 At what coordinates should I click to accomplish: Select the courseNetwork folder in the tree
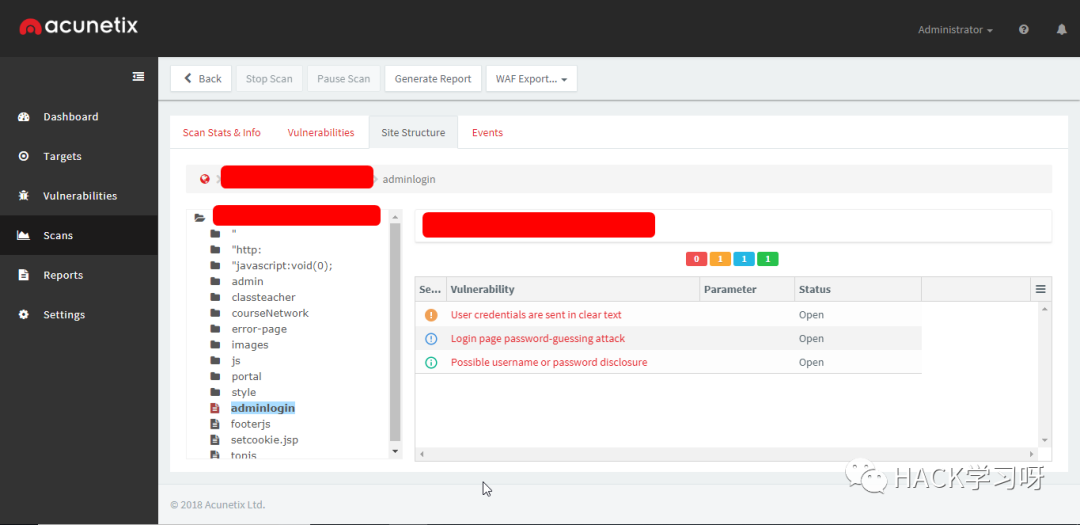(270, 313)
